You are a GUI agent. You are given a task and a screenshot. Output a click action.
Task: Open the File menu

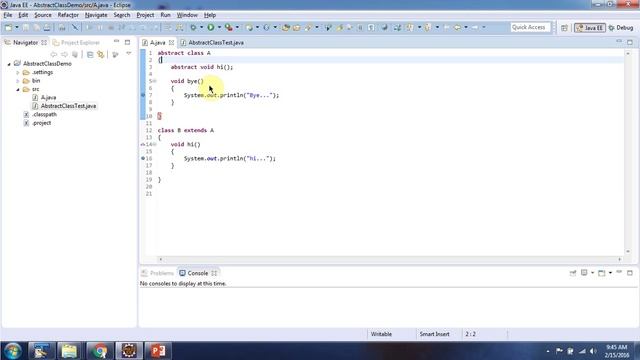point(8,15)
